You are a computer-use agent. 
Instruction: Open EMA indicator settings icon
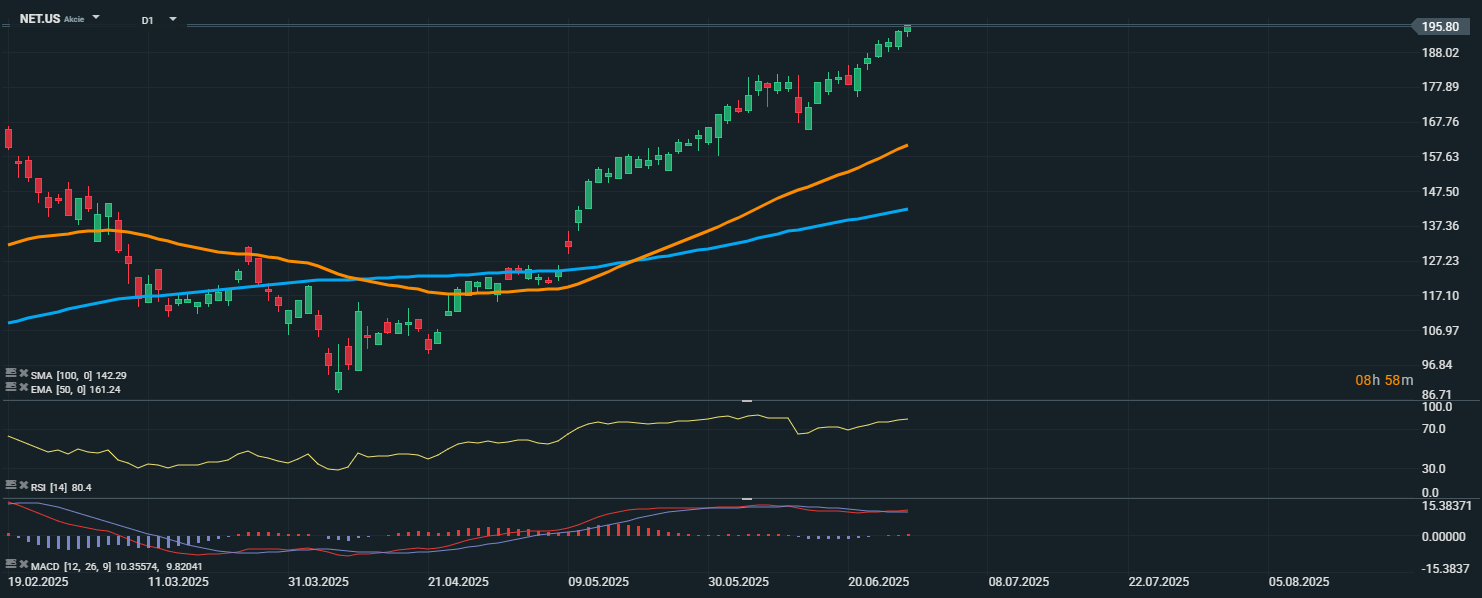[11, 387]
